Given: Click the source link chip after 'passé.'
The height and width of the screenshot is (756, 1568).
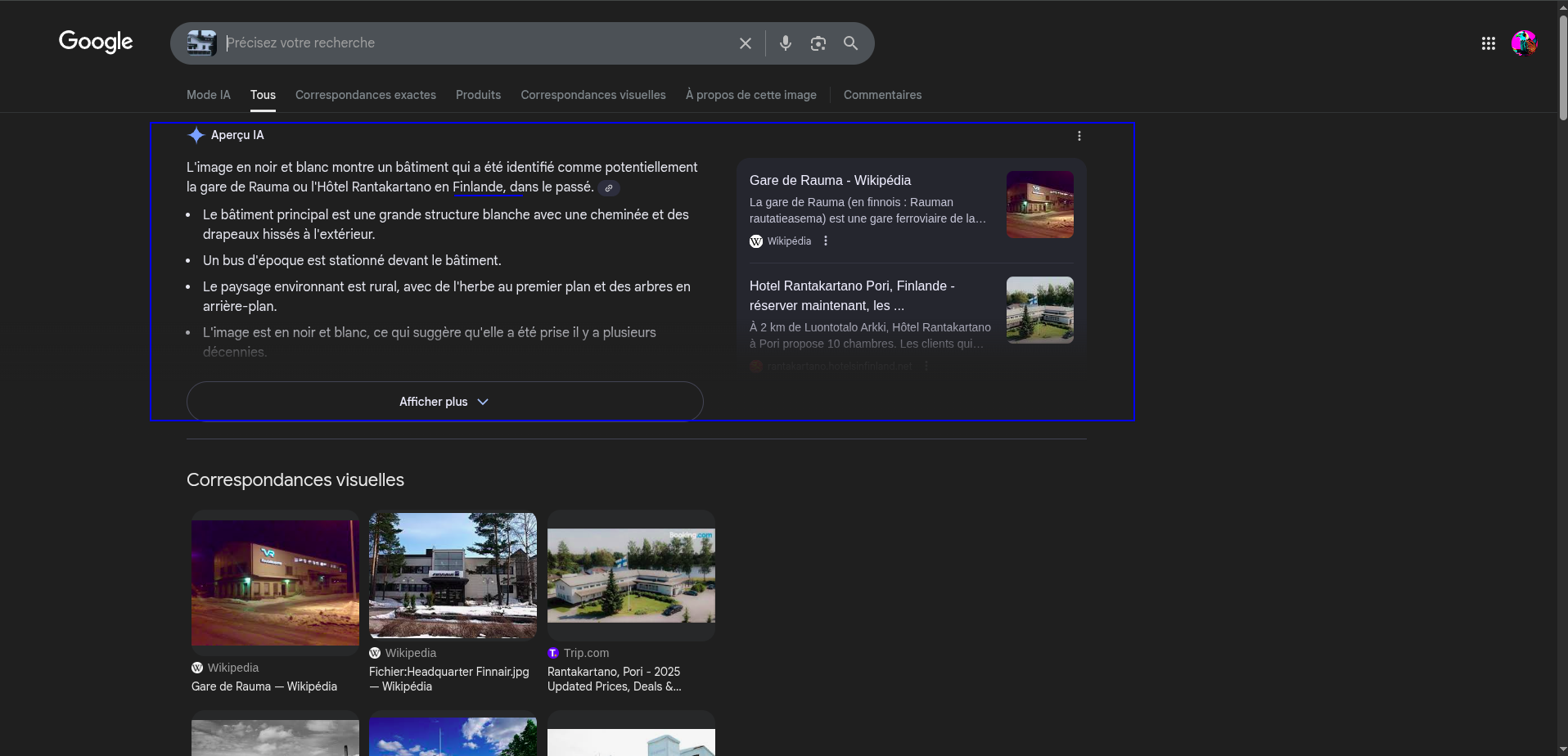Looking at the screenshot, I should click(609, 188).
